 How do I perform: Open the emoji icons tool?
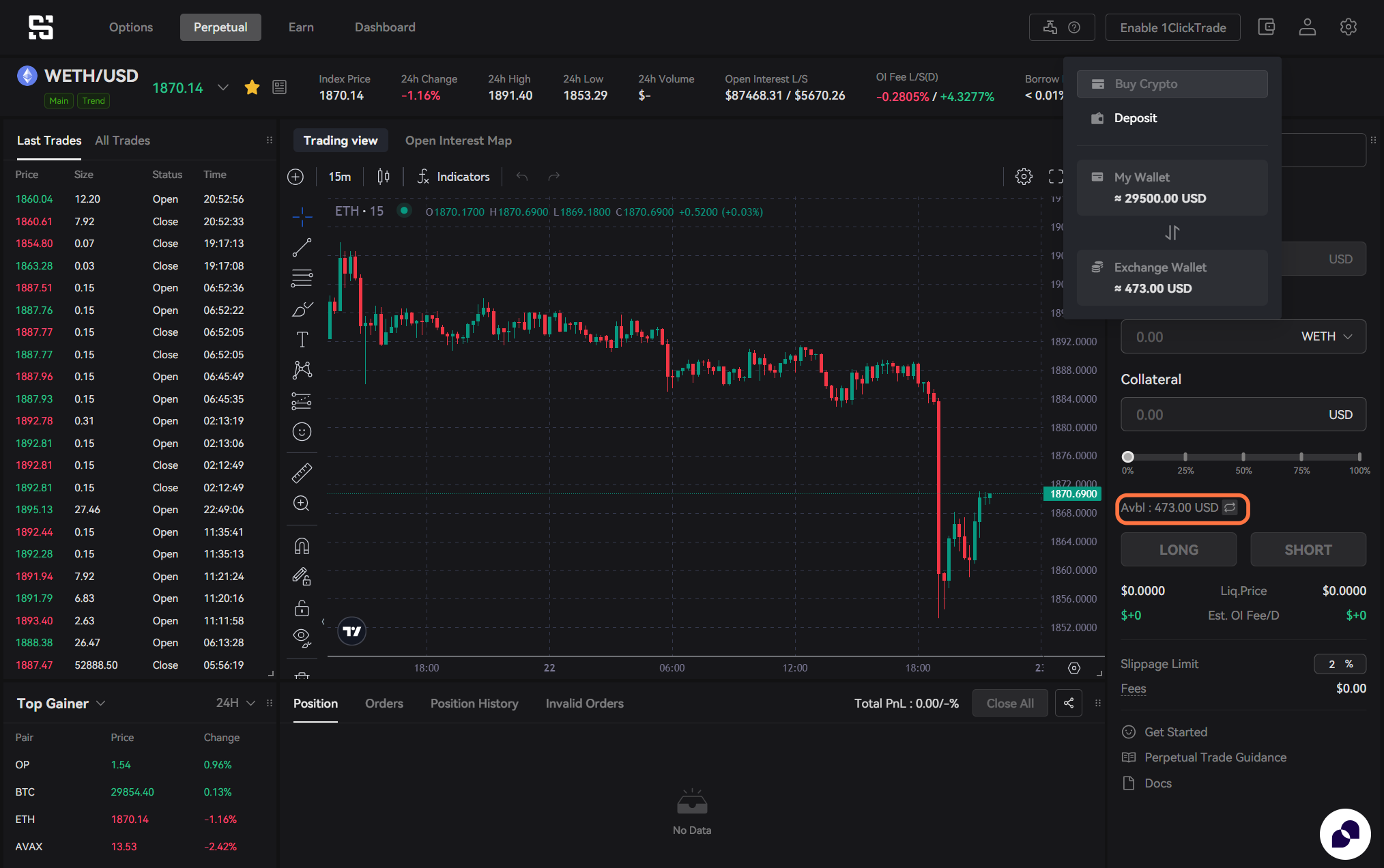click(x=302, y=431)
